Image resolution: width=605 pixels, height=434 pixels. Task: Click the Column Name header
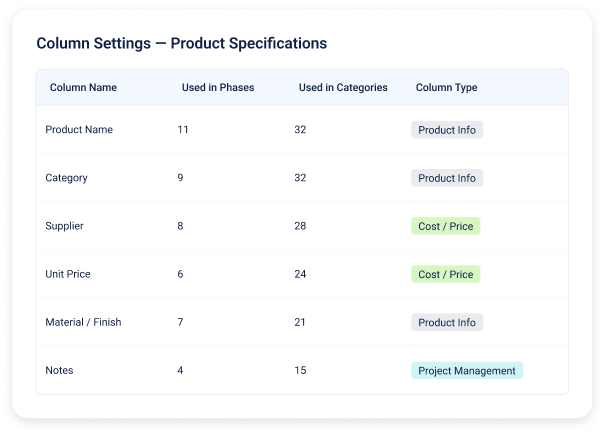83,88
